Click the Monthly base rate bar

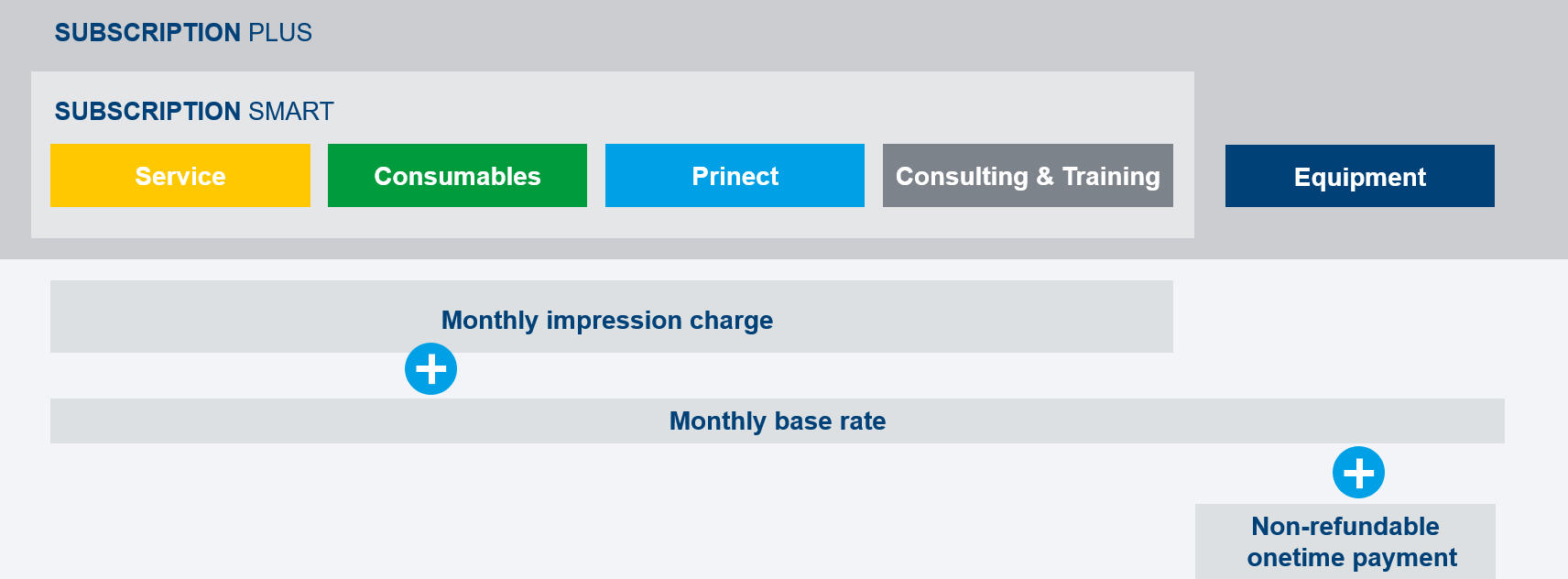tap(778, 421)
